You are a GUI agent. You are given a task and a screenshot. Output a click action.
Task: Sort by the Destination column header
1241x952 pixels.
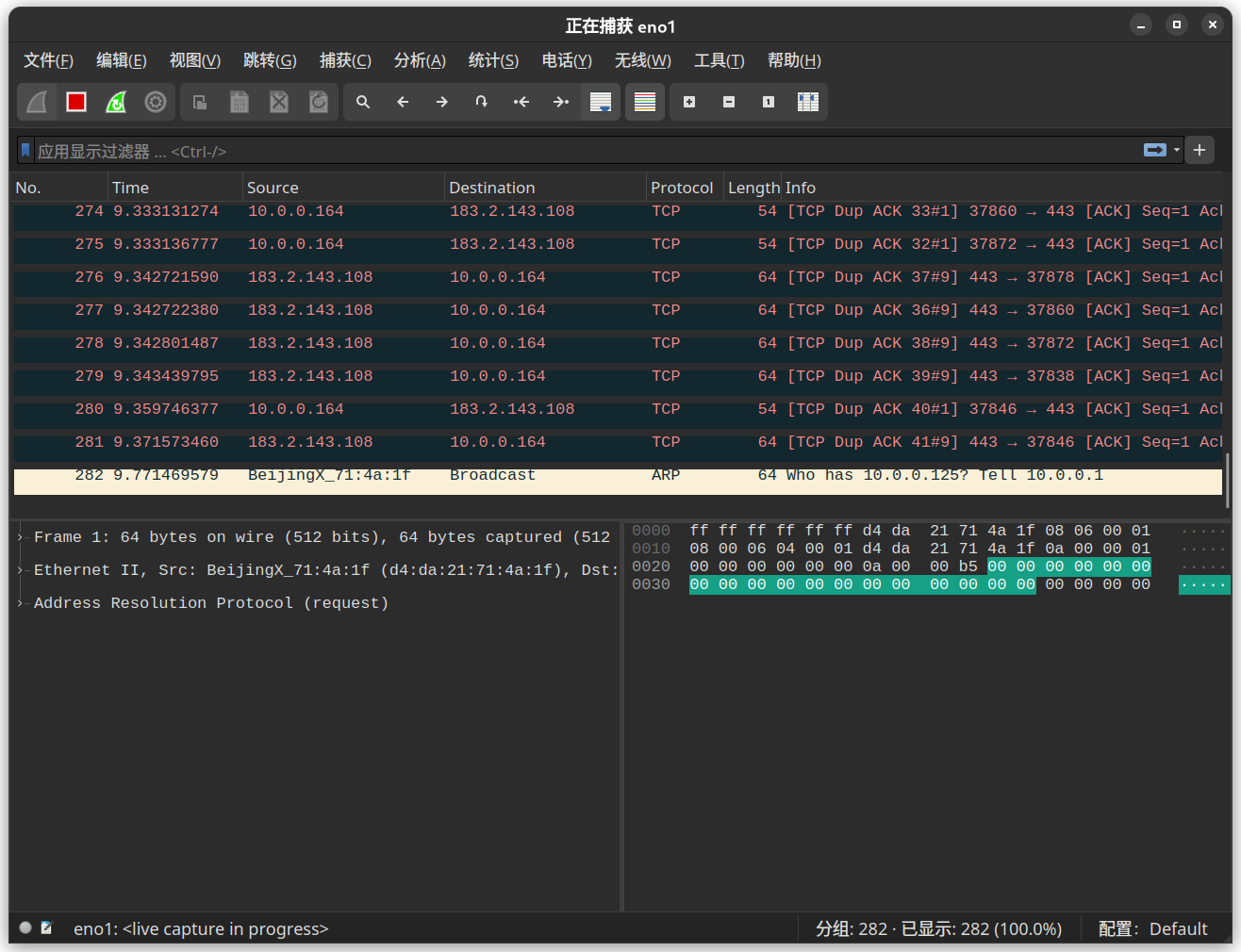(x=545, y=188)
